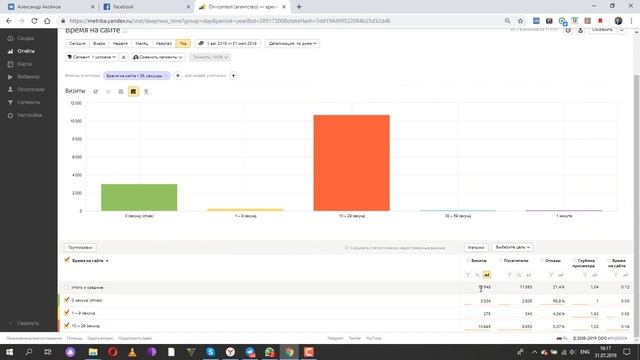The width and height of the screenshot is (640, 360).
Task: Open the Сравнить сегменты dropdown
Action: point(158,57)
